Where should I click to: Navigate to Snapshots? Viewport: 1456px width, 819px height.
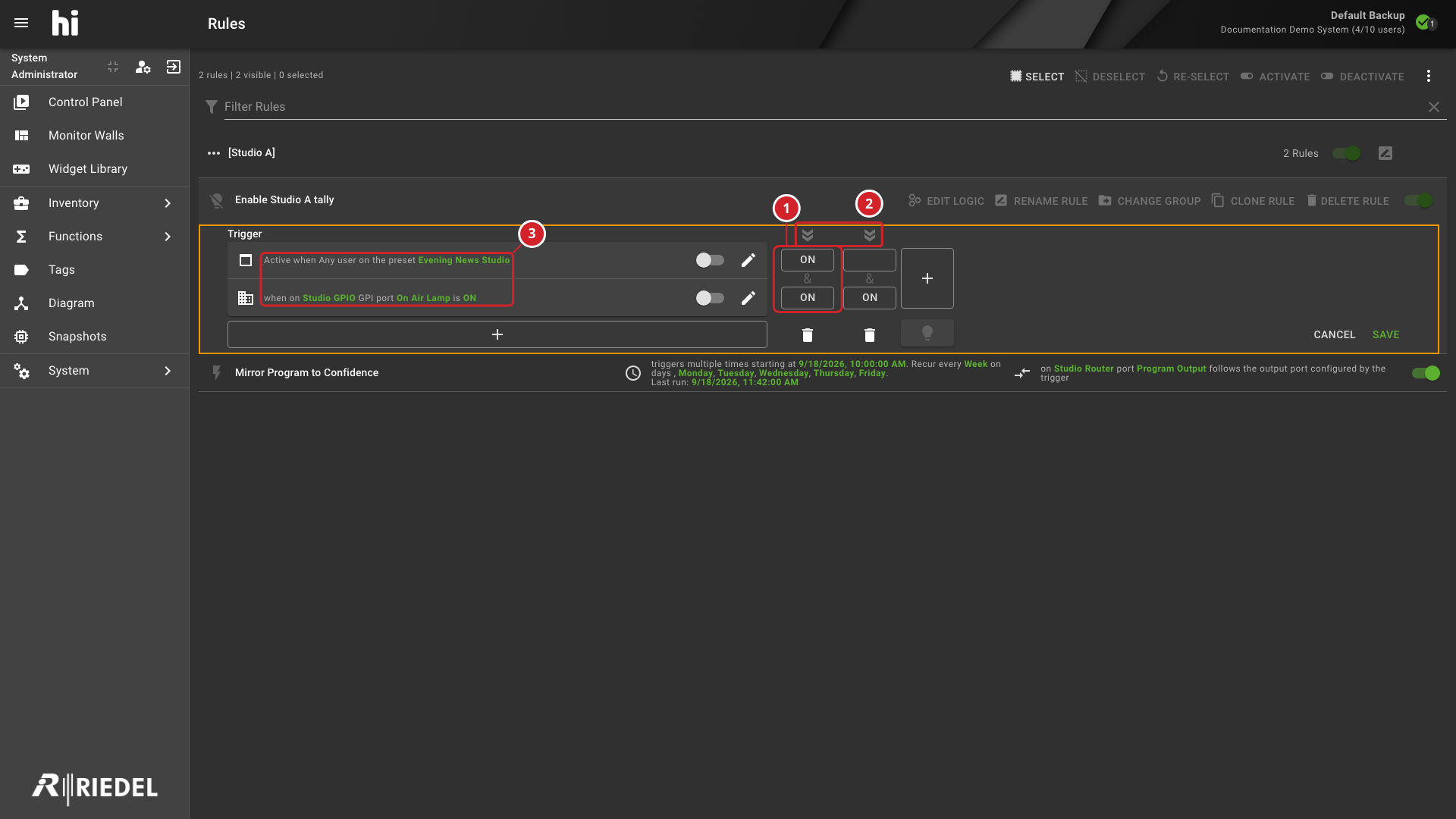[x=94, y=337]
